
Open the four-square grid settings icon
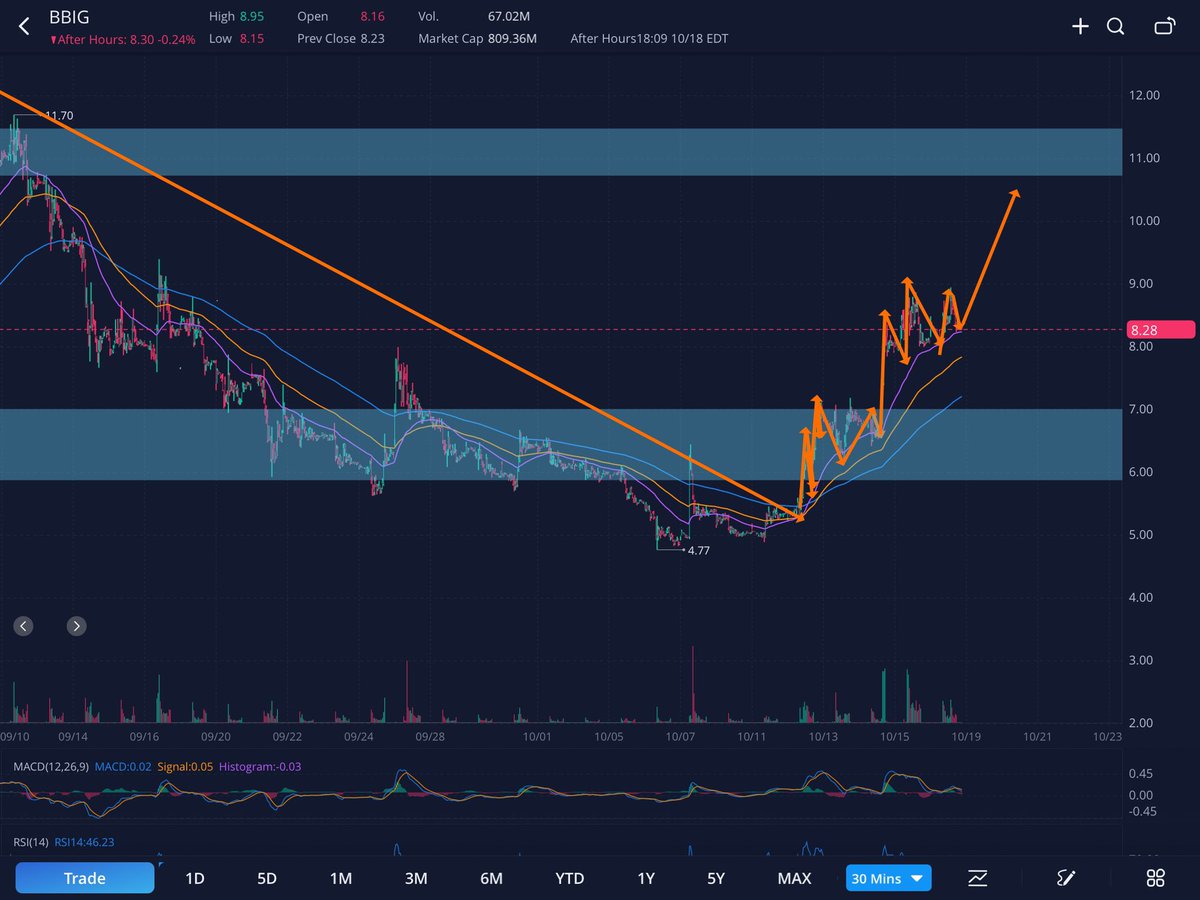point(1155,878)
